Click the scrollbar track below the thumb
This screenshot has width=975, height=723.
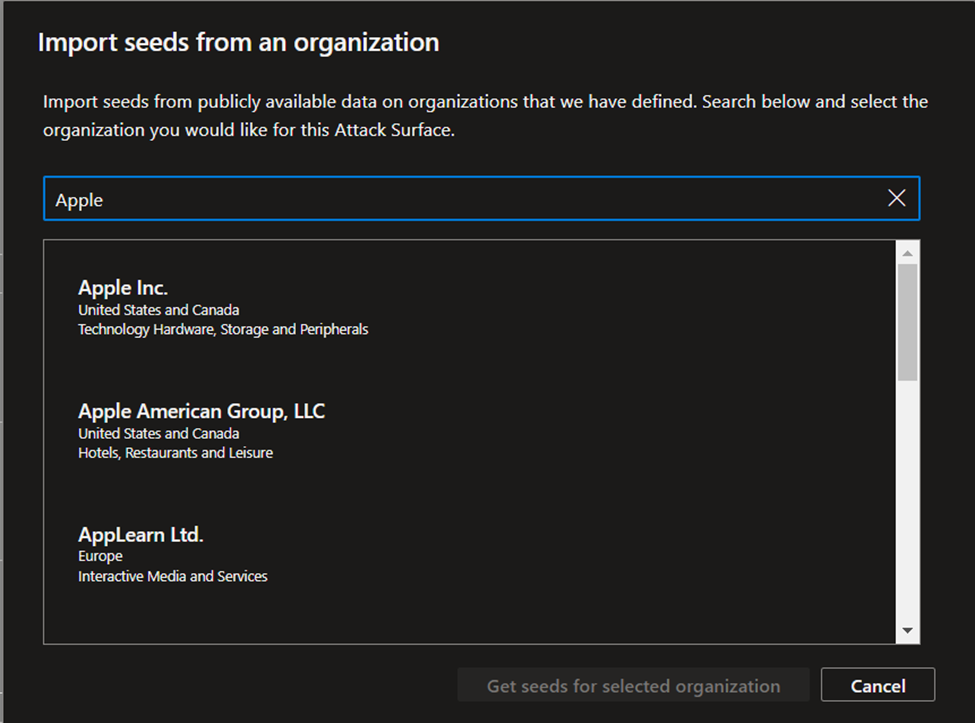[907, 500]
